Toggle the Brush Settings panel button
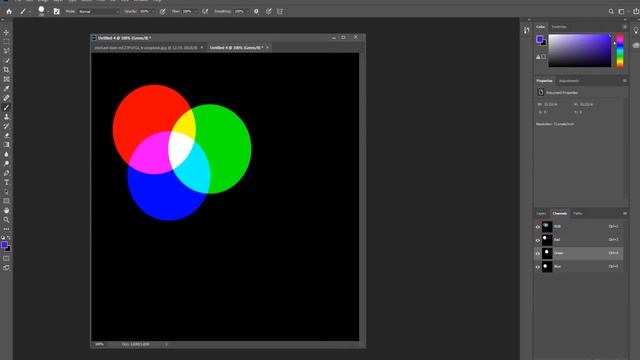 pyautogui.click(x=56, y=11)
